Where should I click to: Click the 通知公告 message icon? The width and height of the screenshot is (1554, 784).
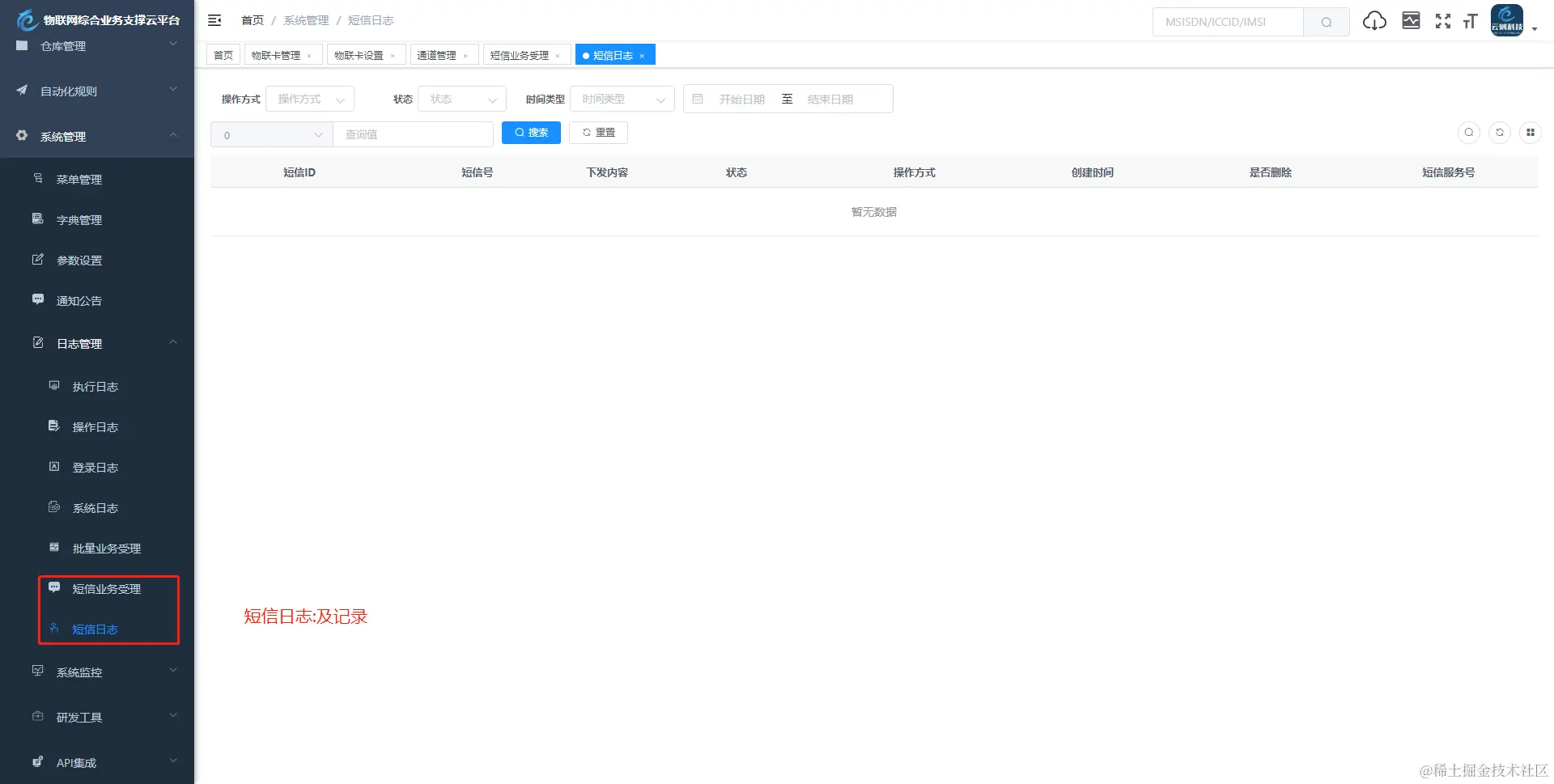click(38, 299)
